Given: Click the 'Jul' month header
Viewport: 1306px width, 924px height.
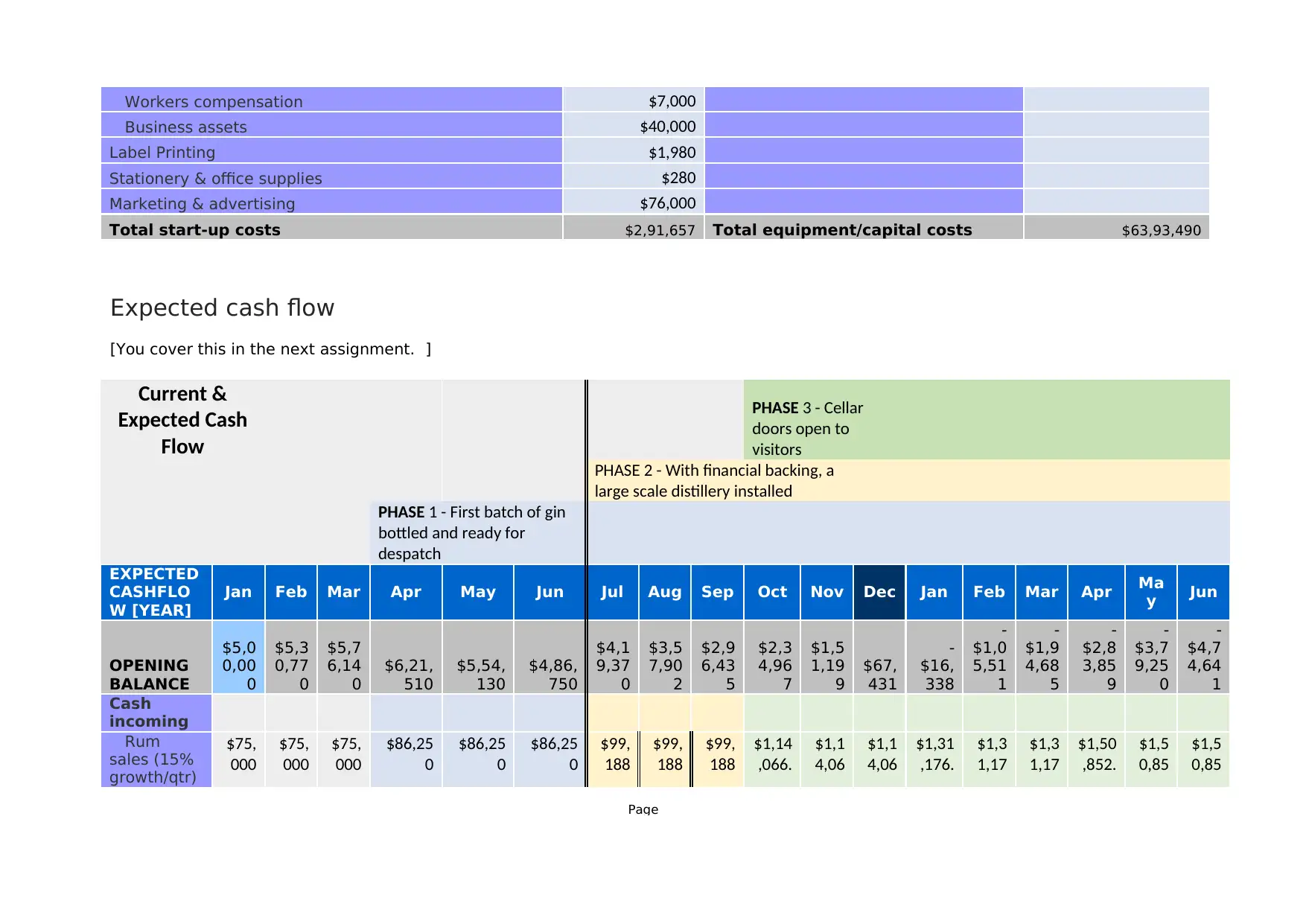Looking at the screenshot, I should pos(612,592).
